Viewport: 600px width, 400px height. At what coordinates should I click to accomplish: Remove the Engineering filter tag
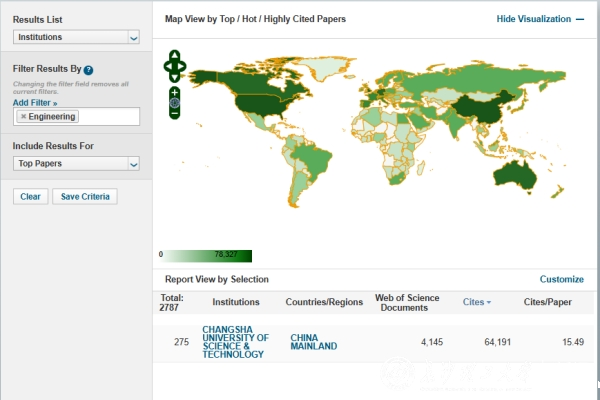tap(23, 117)
